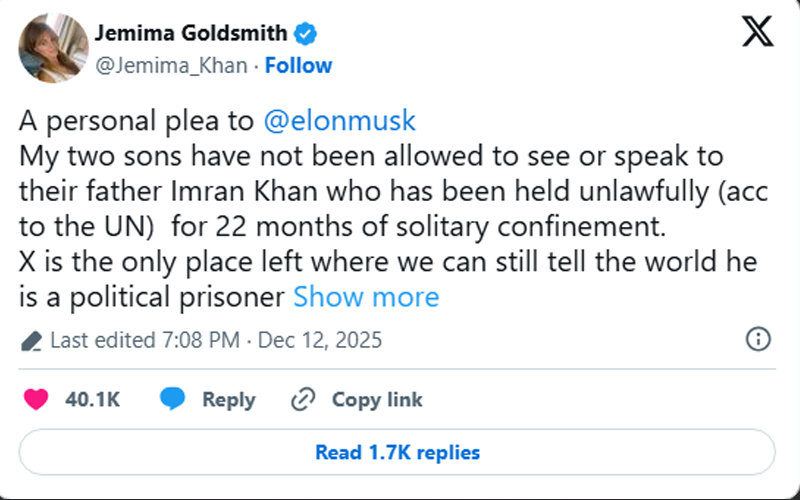This screenshot has width=800, height=500.
Task: Click the Last edited 7:08 PM label
Action: click(144, 340)
